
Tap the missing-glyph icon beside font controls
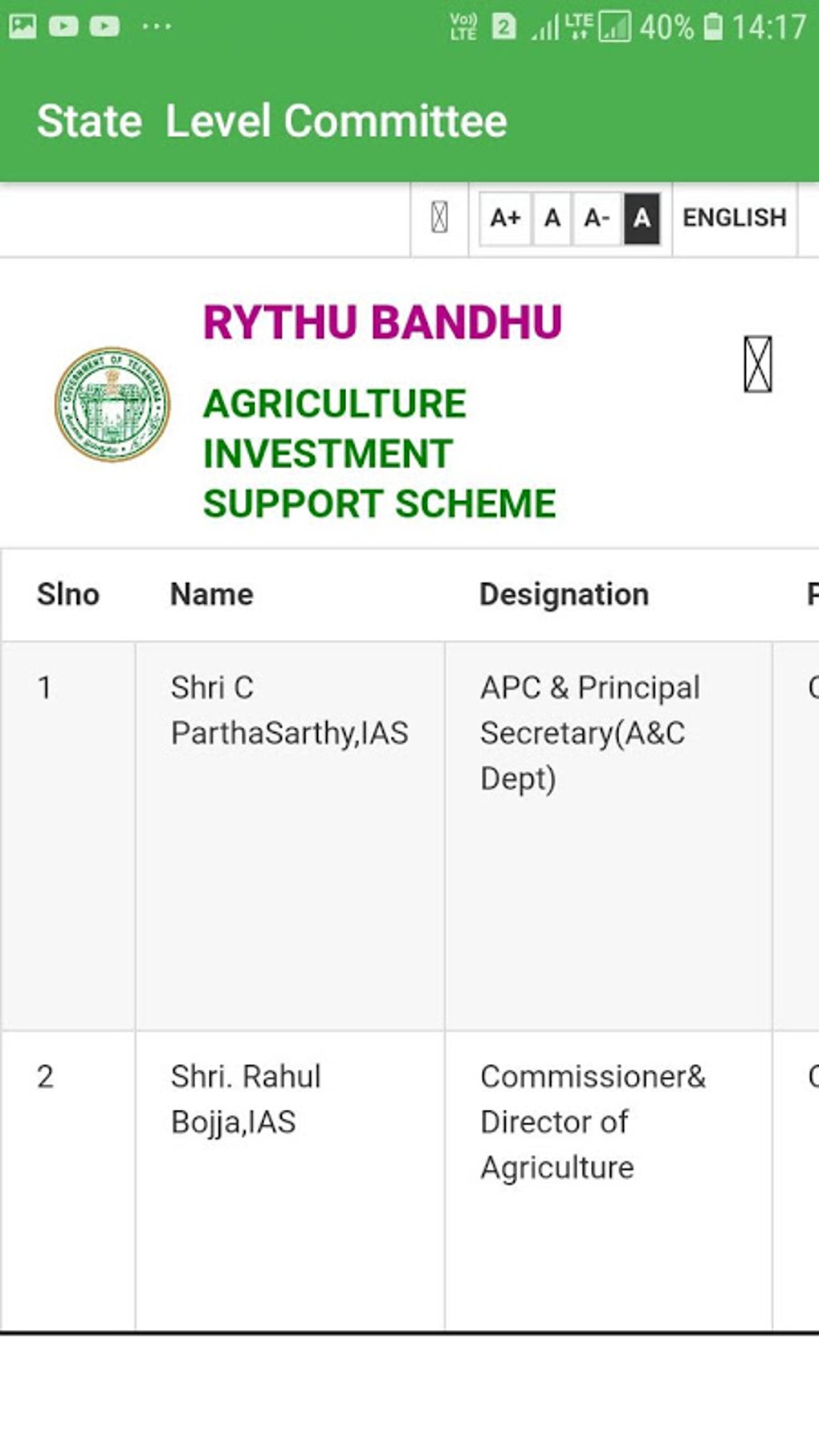pyautogui.click(x=439, y=218)
